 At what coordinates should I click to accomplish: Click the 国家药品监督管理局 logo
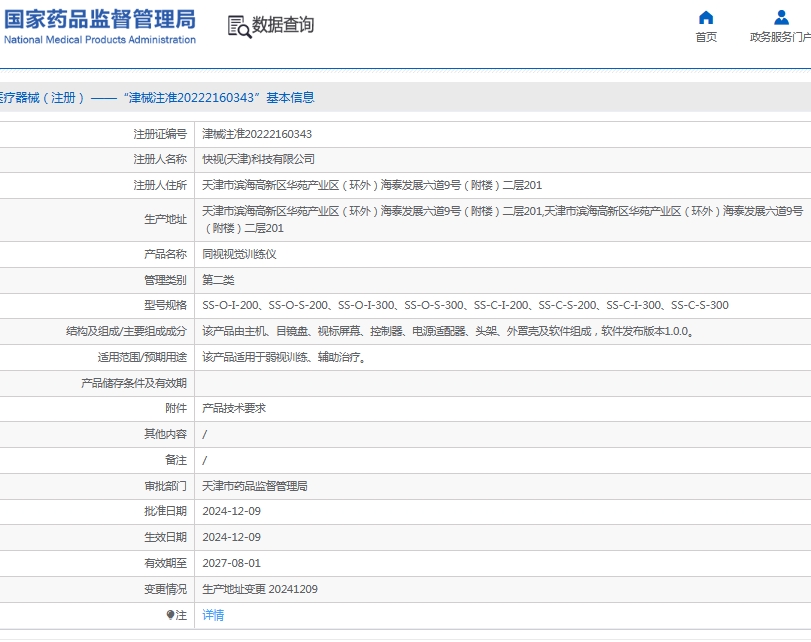(100, 26)
